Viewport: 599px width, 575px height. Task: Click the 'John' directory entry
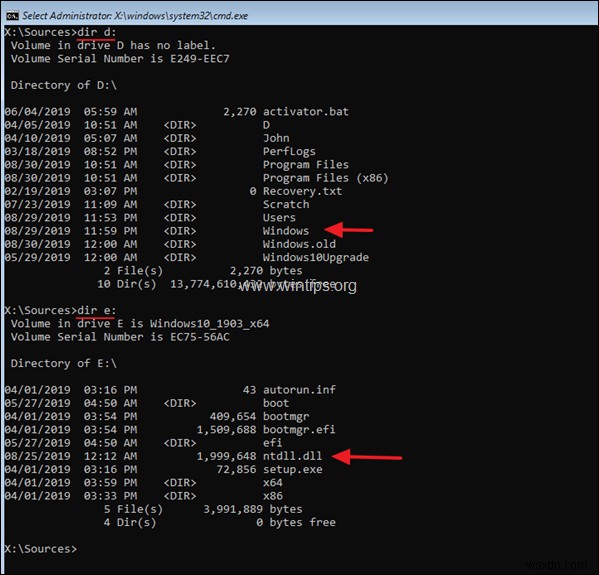click(276, 138)
